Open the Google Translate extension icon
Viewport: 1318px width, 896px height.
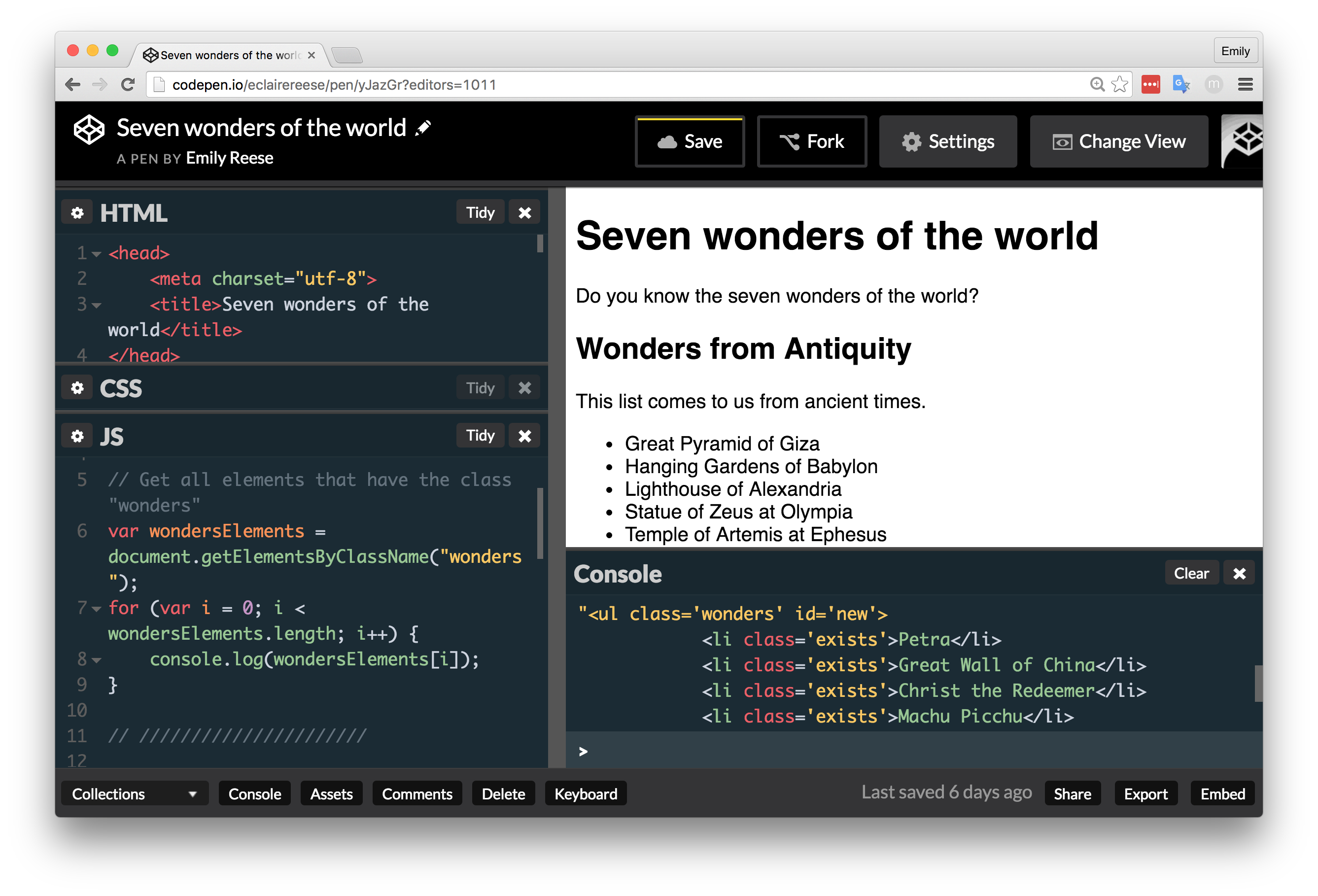1181,84
